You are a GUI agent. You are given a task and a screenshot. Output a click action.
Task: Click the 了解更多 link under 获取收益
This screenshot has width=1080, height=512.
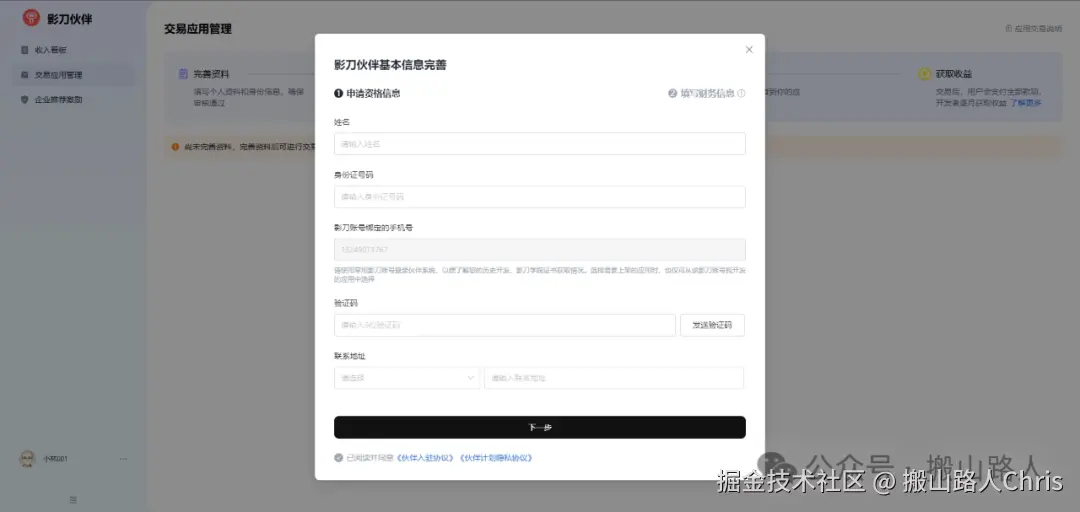1026,103
